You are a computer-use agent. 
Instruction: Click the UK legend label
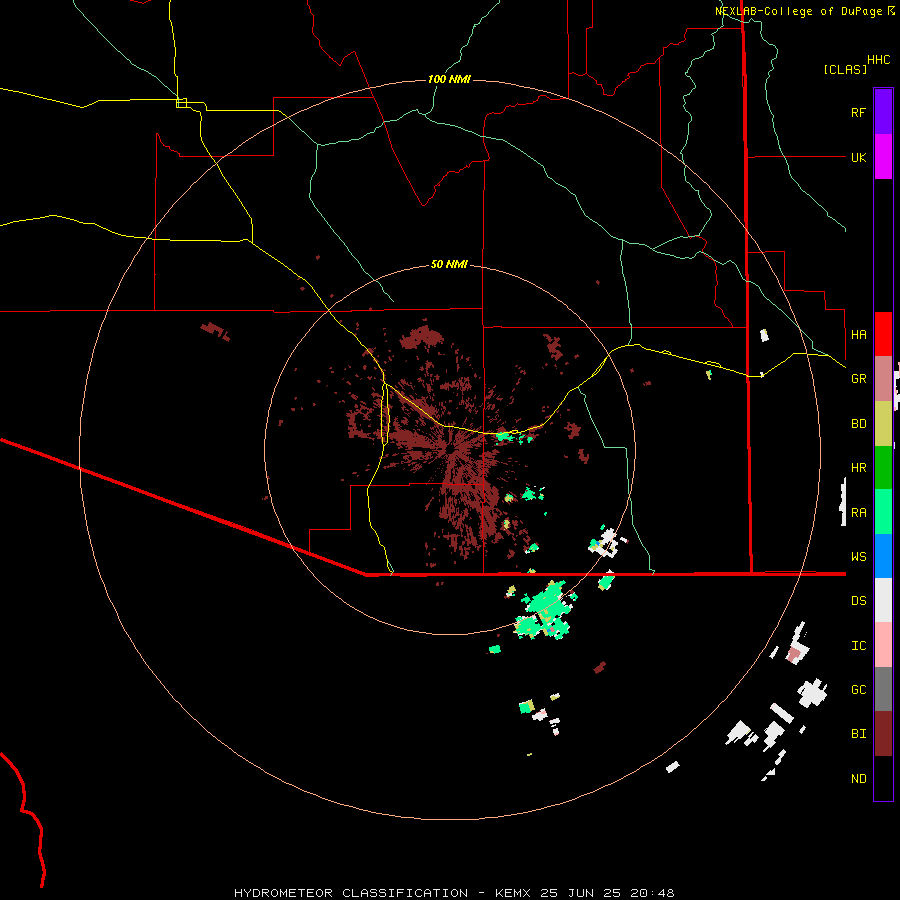pyautogui.click(x=858, y=157)
